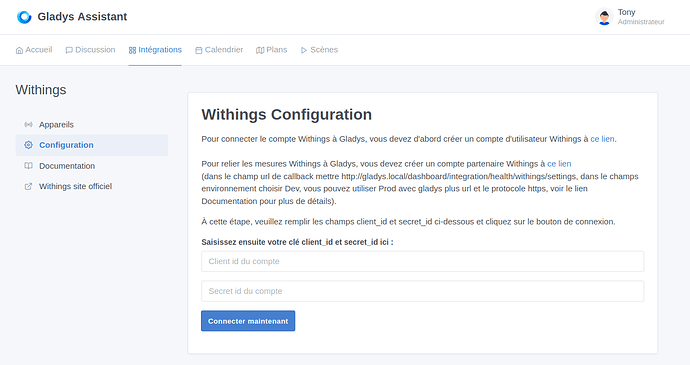
Task: Click the gear icon beside Configuration
Action: pos(29,145)
